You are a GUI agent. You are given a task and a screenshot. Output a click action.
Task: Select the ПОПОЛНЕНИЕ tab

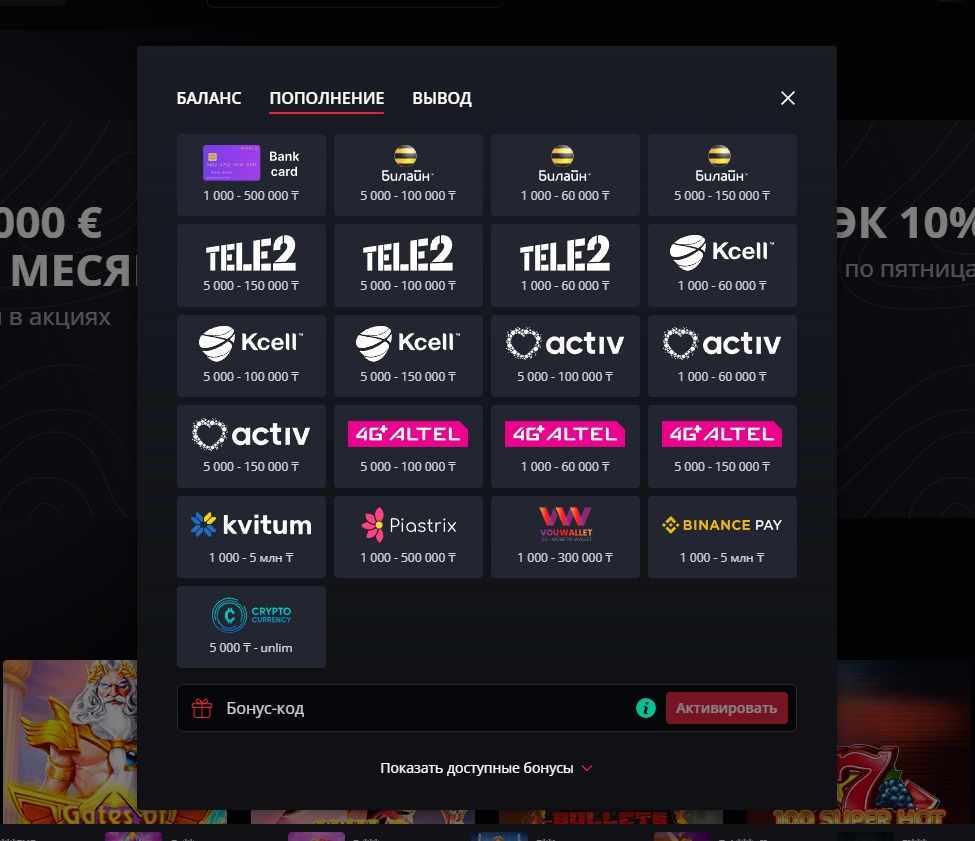(x=326, y=98)
